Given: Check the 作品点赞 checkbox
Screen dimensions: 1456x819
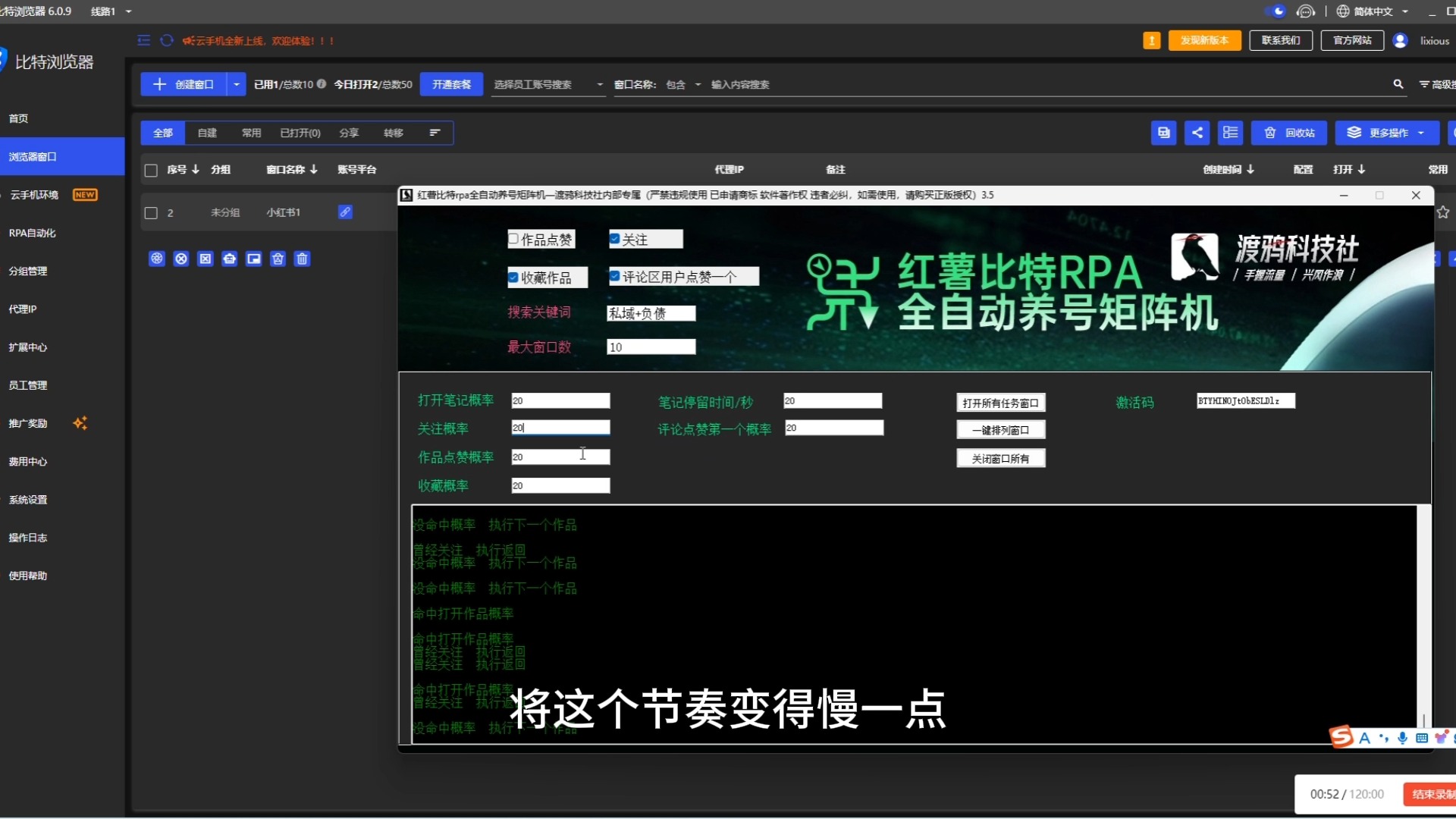Looking at the screenshot, I should [x=513, y=239].
